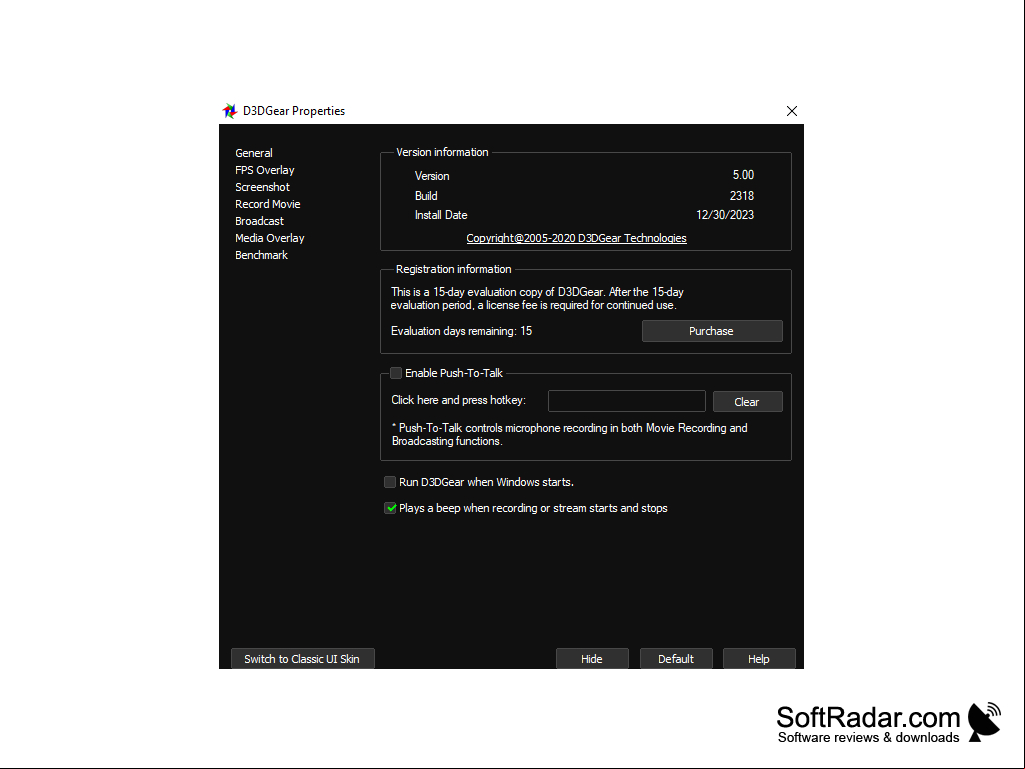Close the D3DGear Properties window

click(792, 111)
